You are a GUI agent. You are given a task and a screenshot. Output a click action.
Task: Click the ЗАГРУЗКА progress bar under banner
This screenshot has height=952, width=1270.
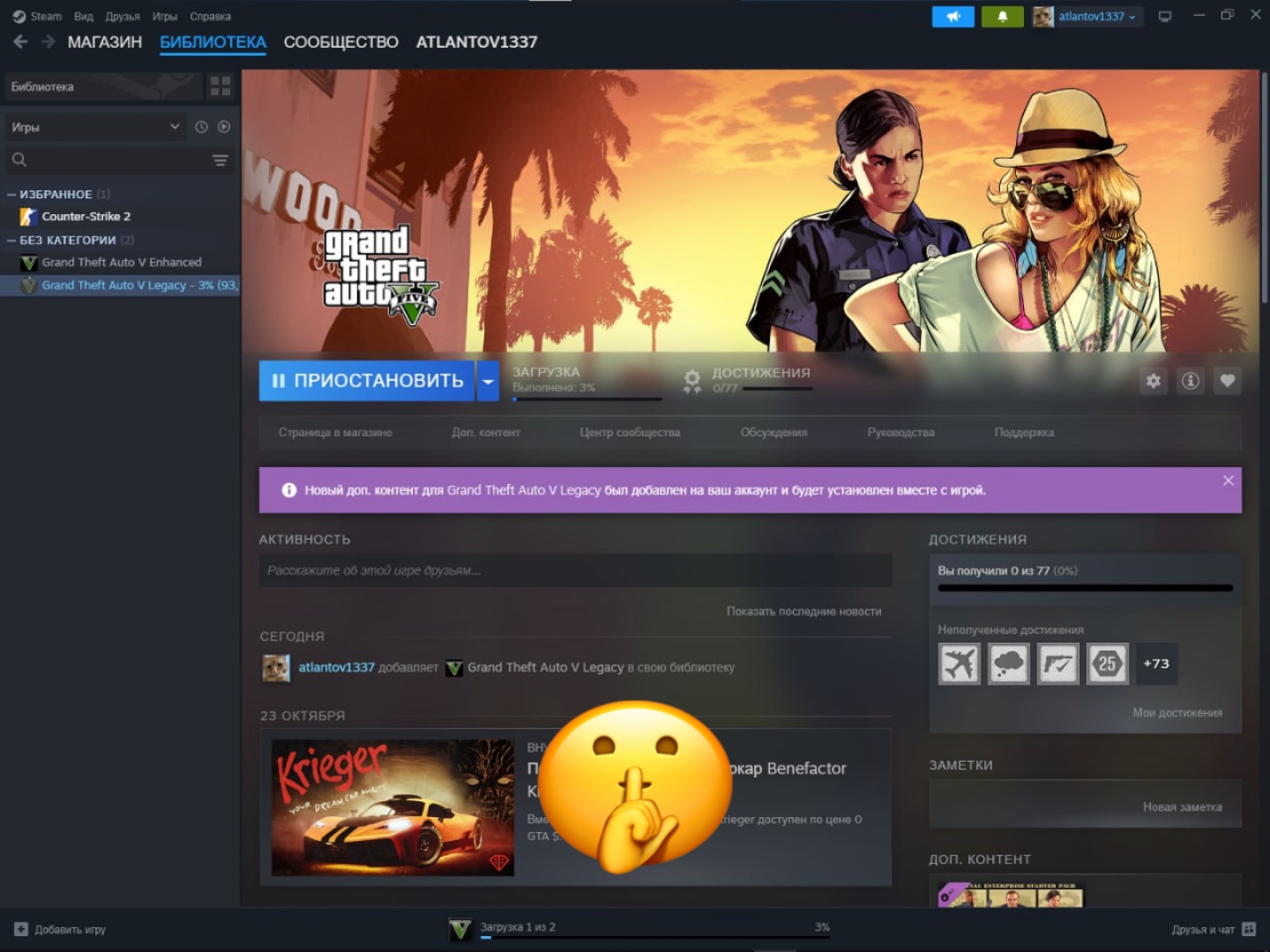pyautogui.click(x=586, y=399)
